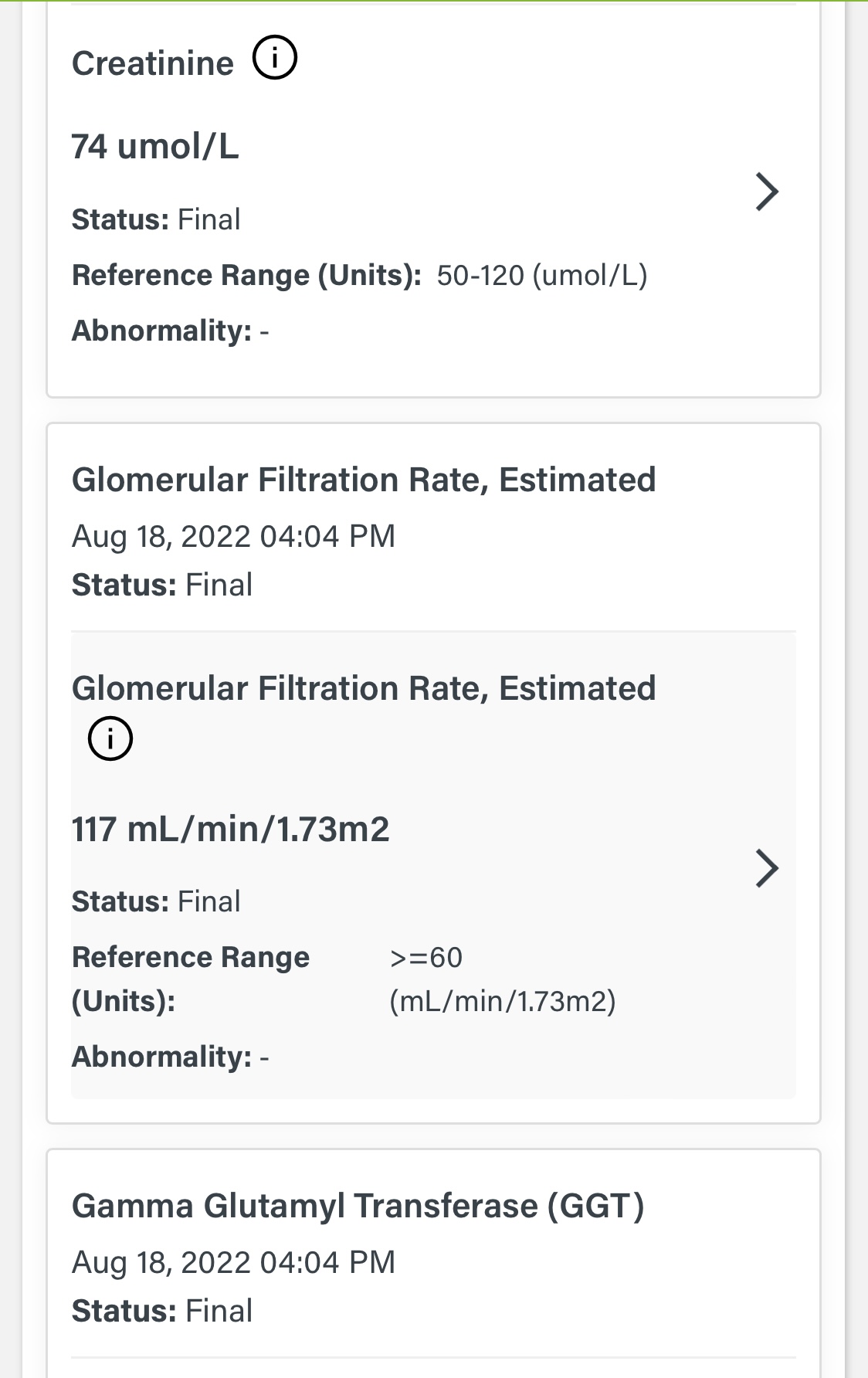
Task: Click the Creatinine Abnormality row
Action: (170, 331)
